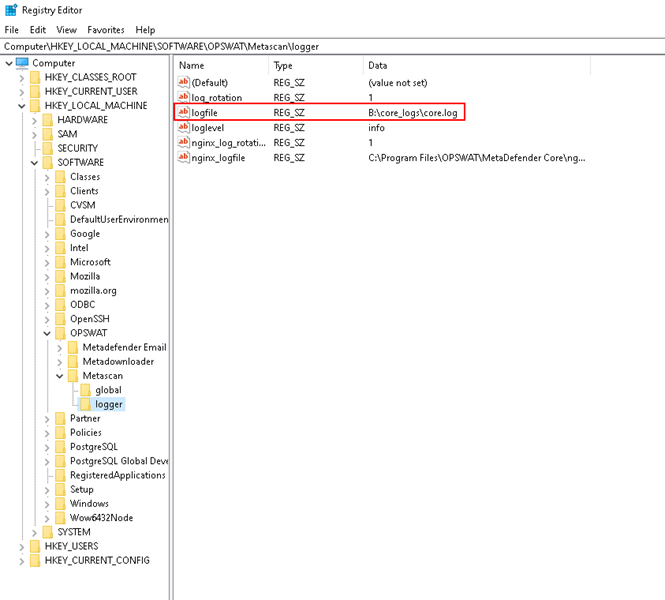Select the Google key label

point(85,234)
